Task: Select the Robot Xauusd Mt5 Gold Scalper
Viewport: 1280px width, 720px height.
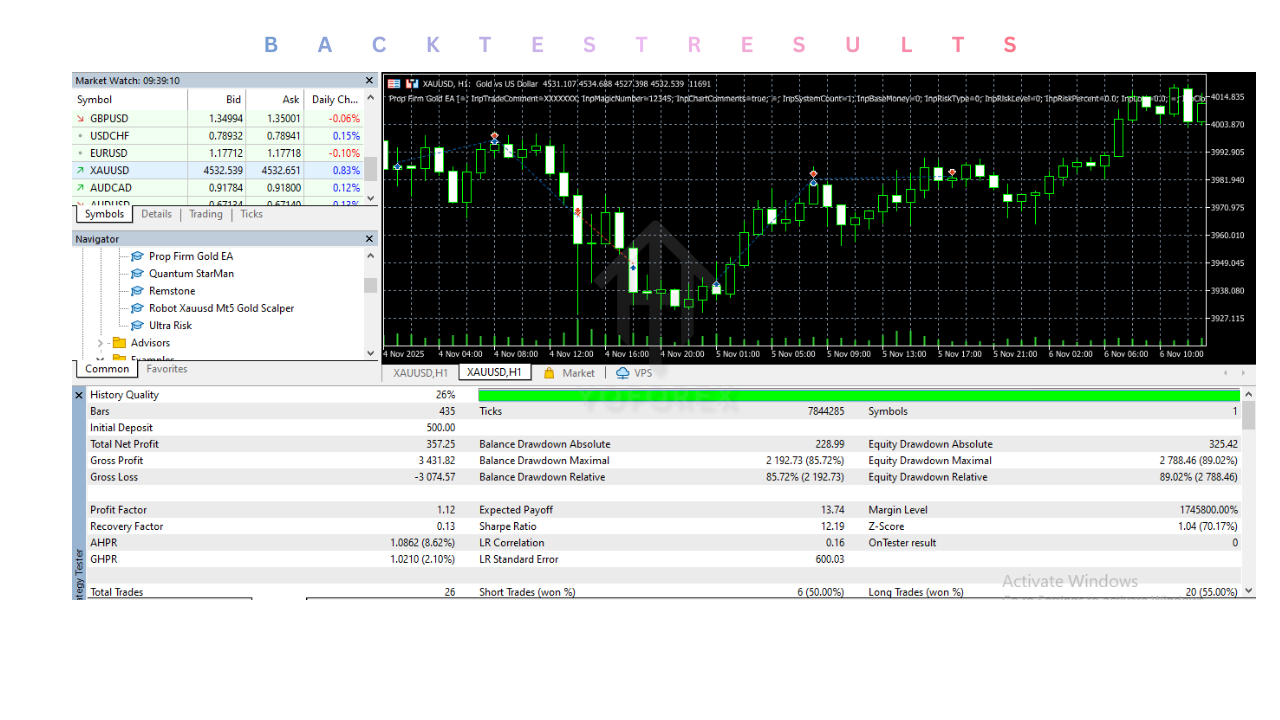Action: [137, 308]
